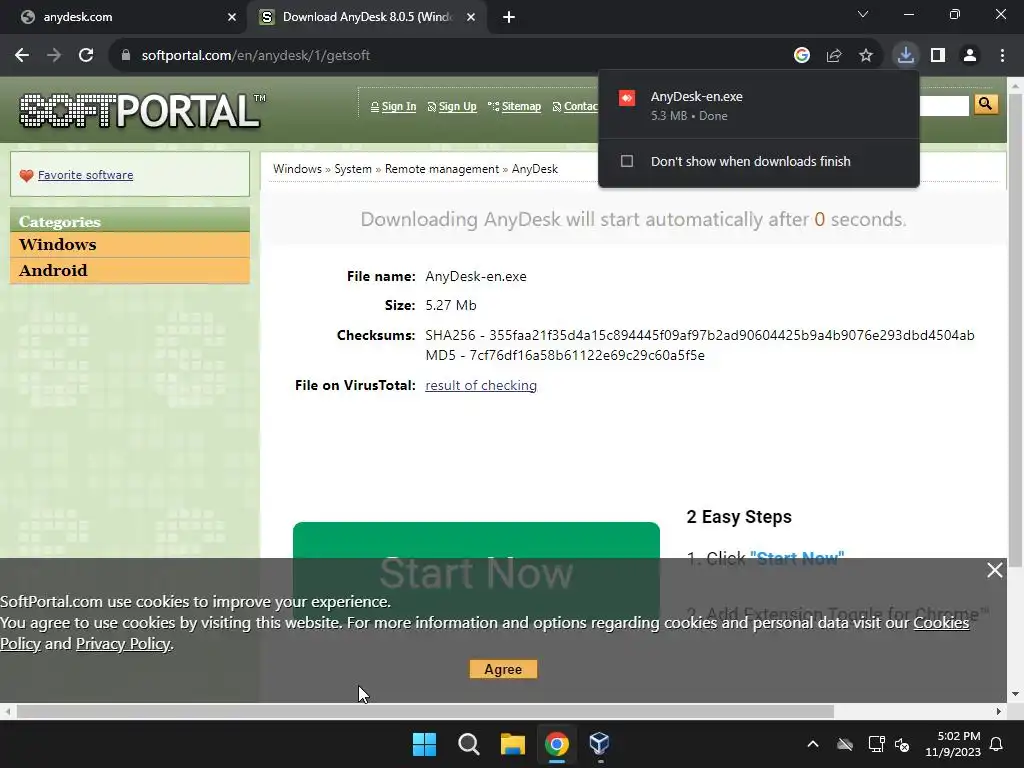Open the Chrome three-dot menu
Image resolution: width=1024 pixels, height=768 pixels.
coord(1002,56)
